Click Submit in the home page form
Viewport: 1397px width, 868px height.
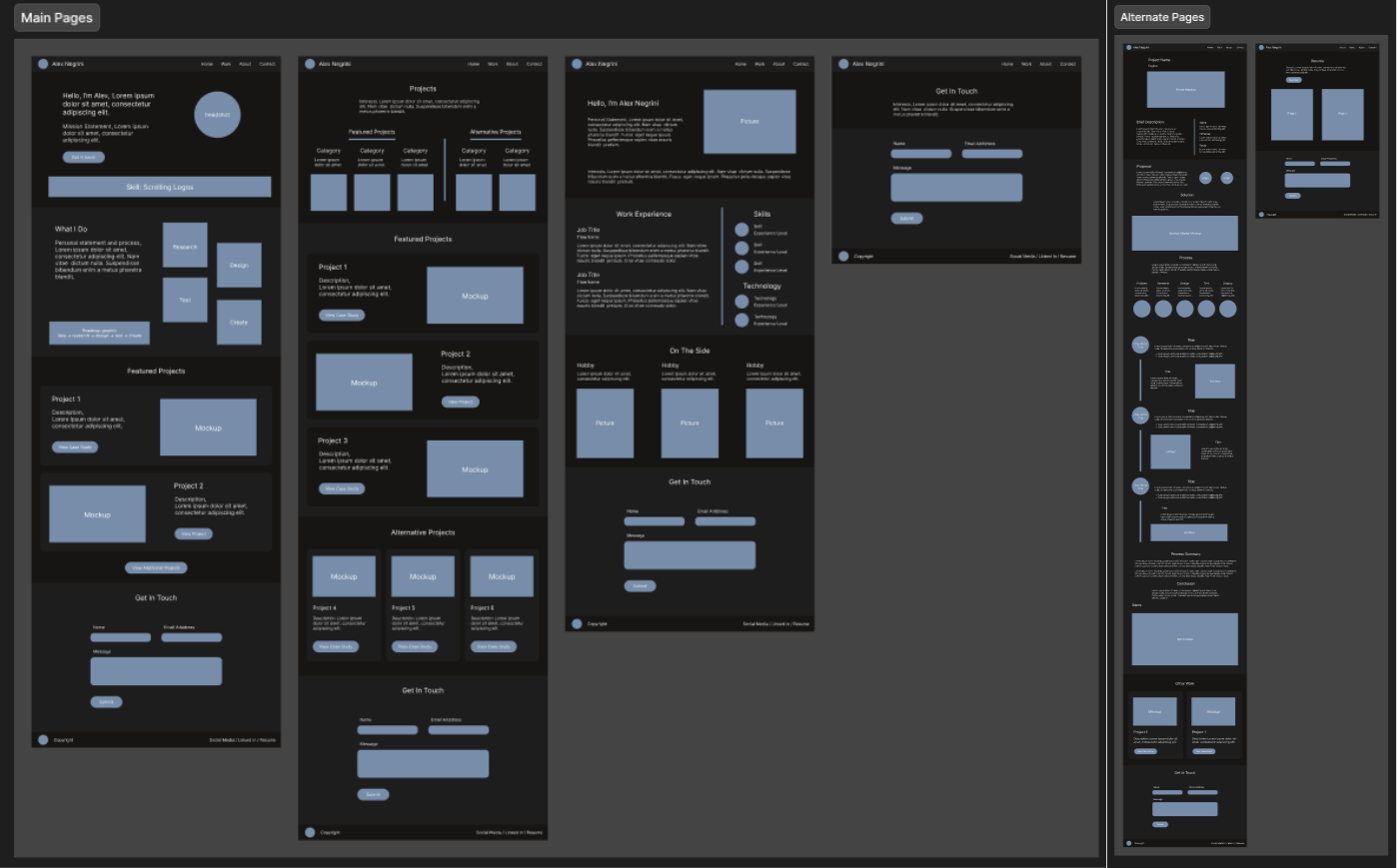pyautogui.click(x=106, y=701)
